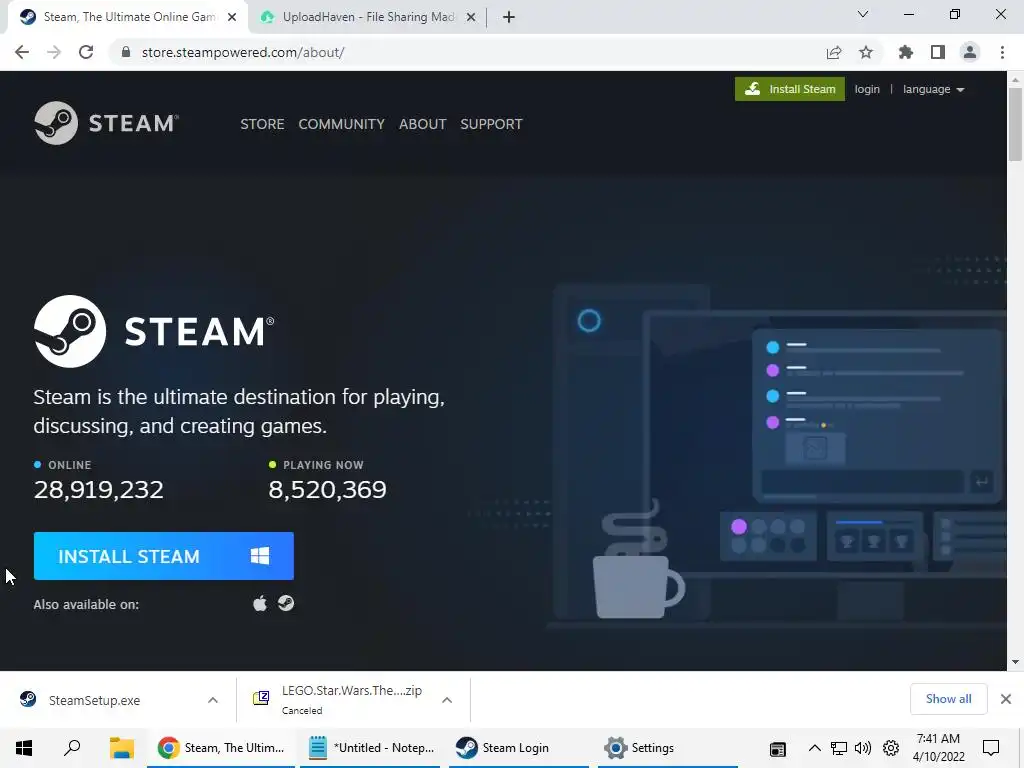
Task: Switch to the Untitled Notepad taskbar window
Action: pos(371,748)
